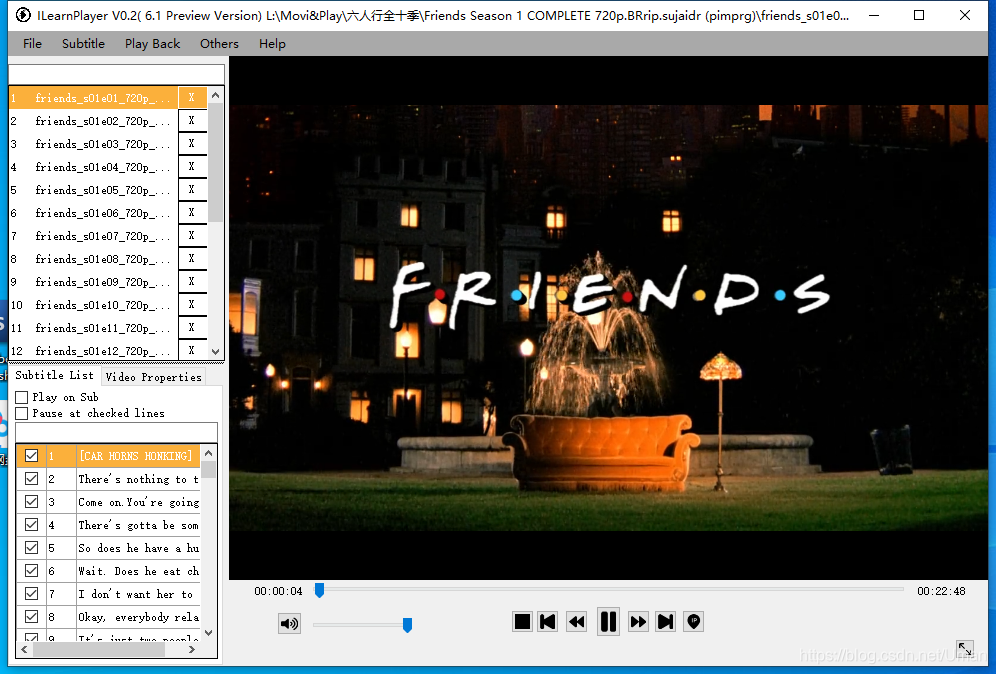The width and height of the screenshot is (996, 674).
Task: Click the total duration label 00:22:48
Action: (x=941, y=591)
